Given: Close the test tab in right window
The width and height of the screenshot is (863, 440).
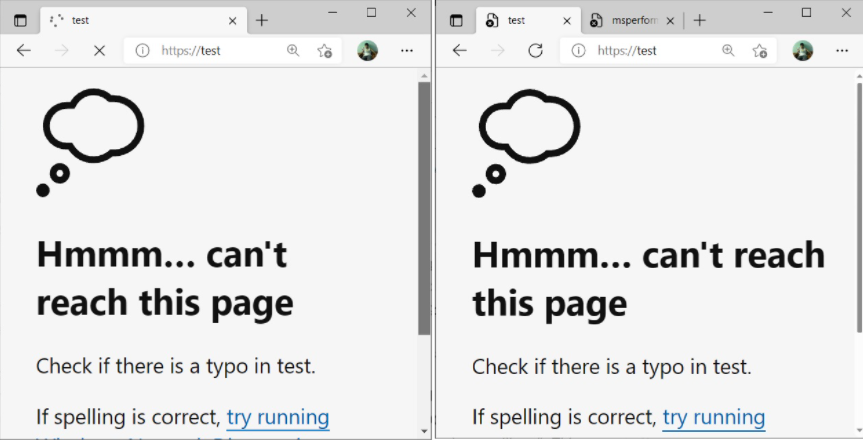Looking at the screenshot, I should tap(567, 21).
